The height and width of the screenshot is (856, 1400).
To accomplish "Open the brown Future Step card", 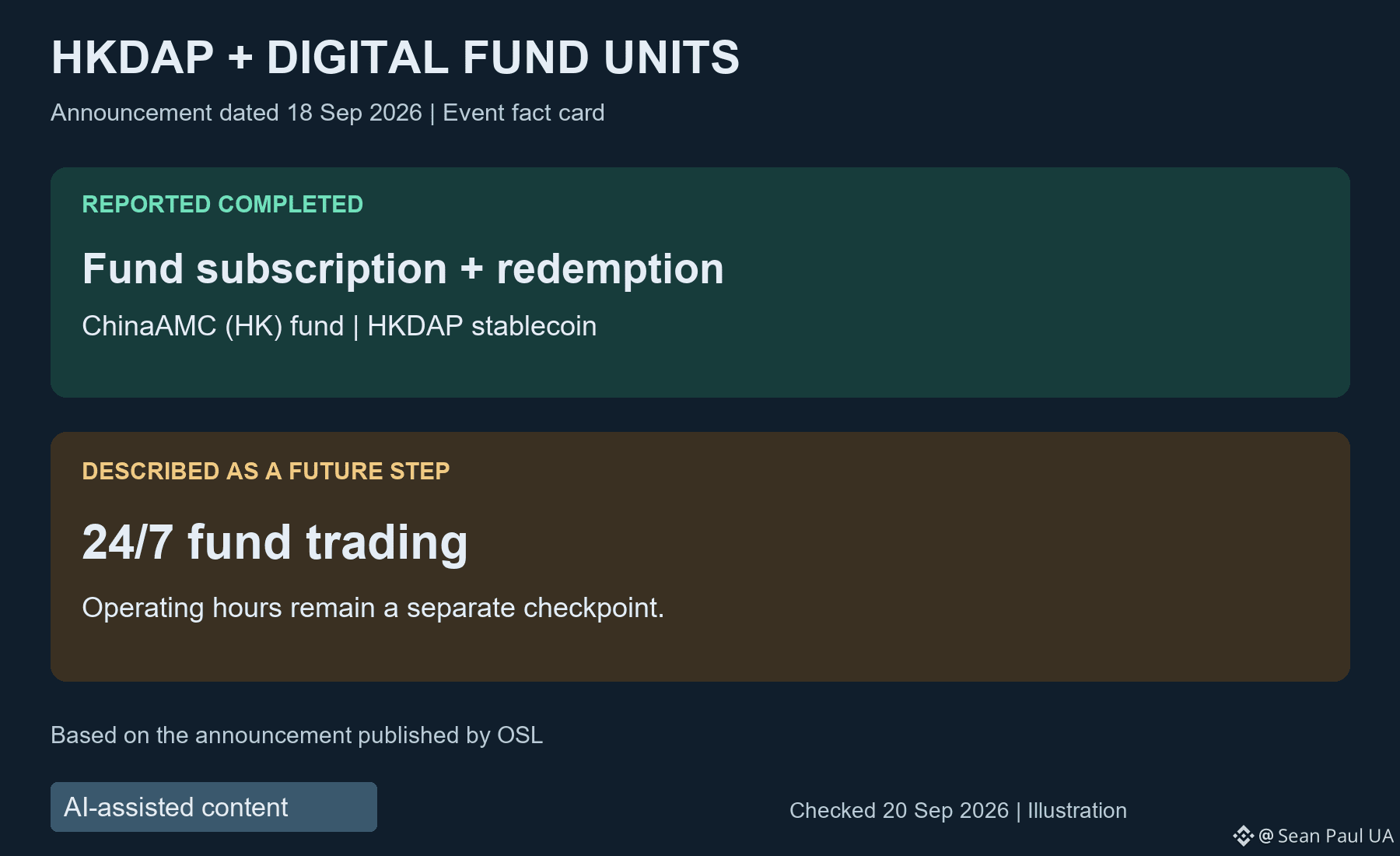I will [700, 557].
